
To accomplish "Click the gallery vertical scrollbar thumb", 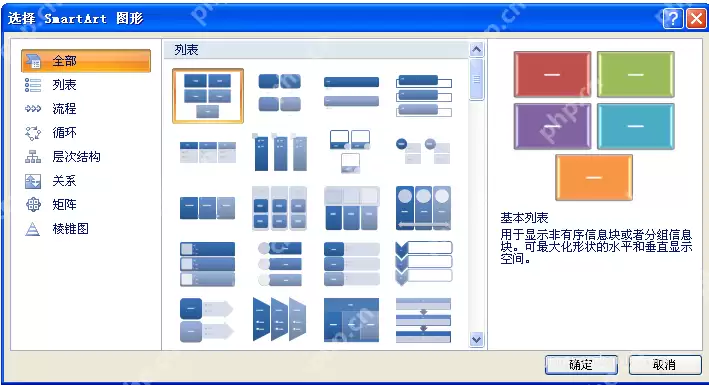I will tap(477, 80).
